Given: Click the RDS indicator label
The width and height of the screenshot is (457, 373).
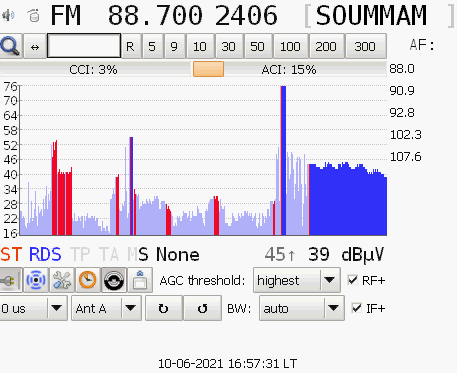Looking at the screenshot, I should click(45, 254).
